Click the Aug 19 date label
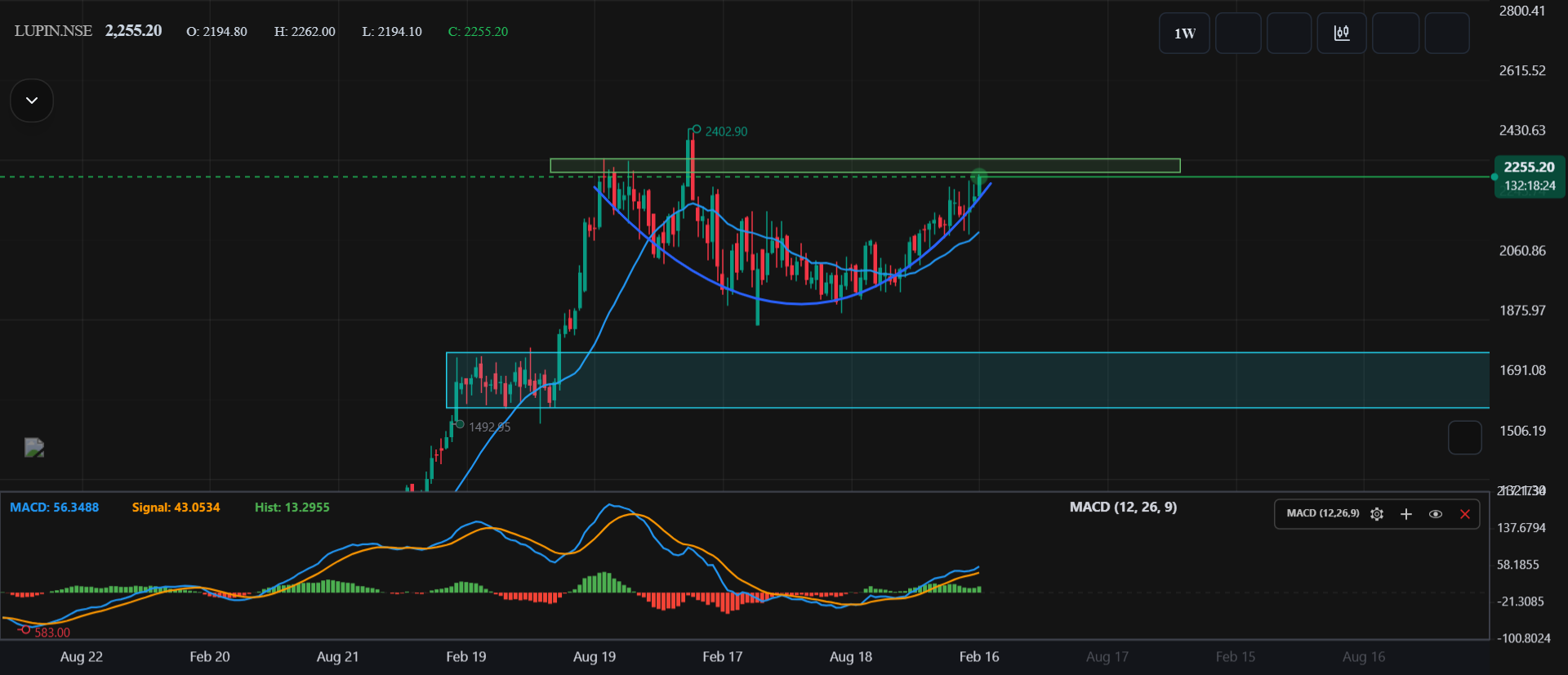The width and height of the screenshot is (1568, 675). coord(595,657)
